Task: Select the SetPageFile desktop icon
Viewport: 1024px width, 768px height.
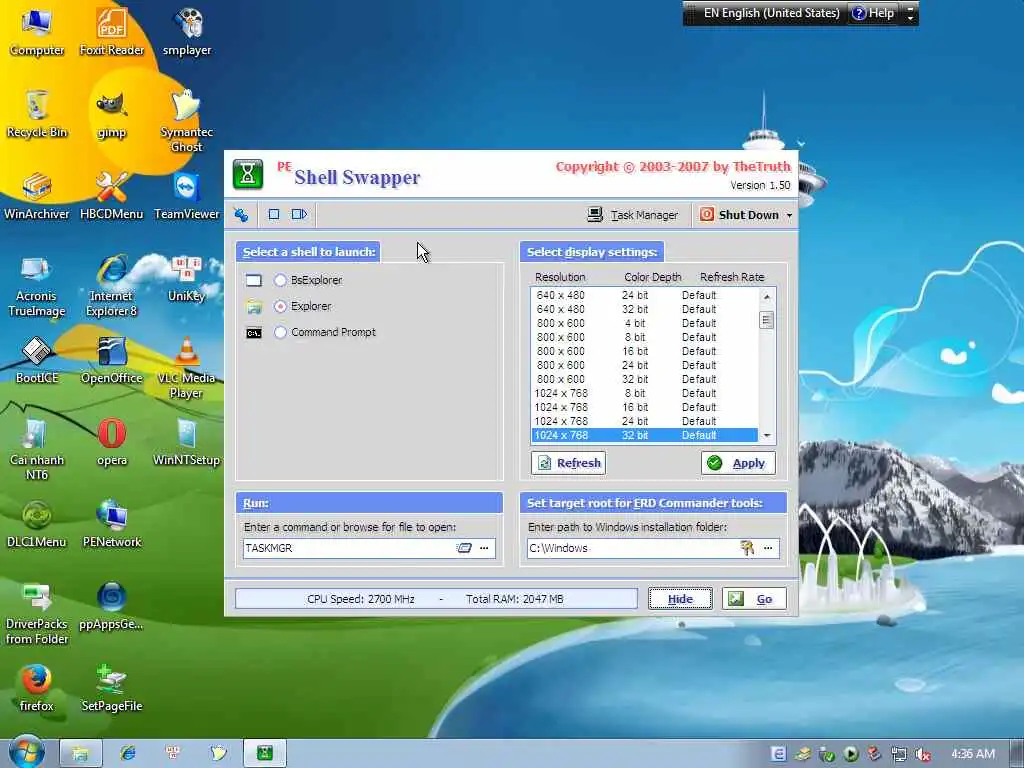Action: 112,688
